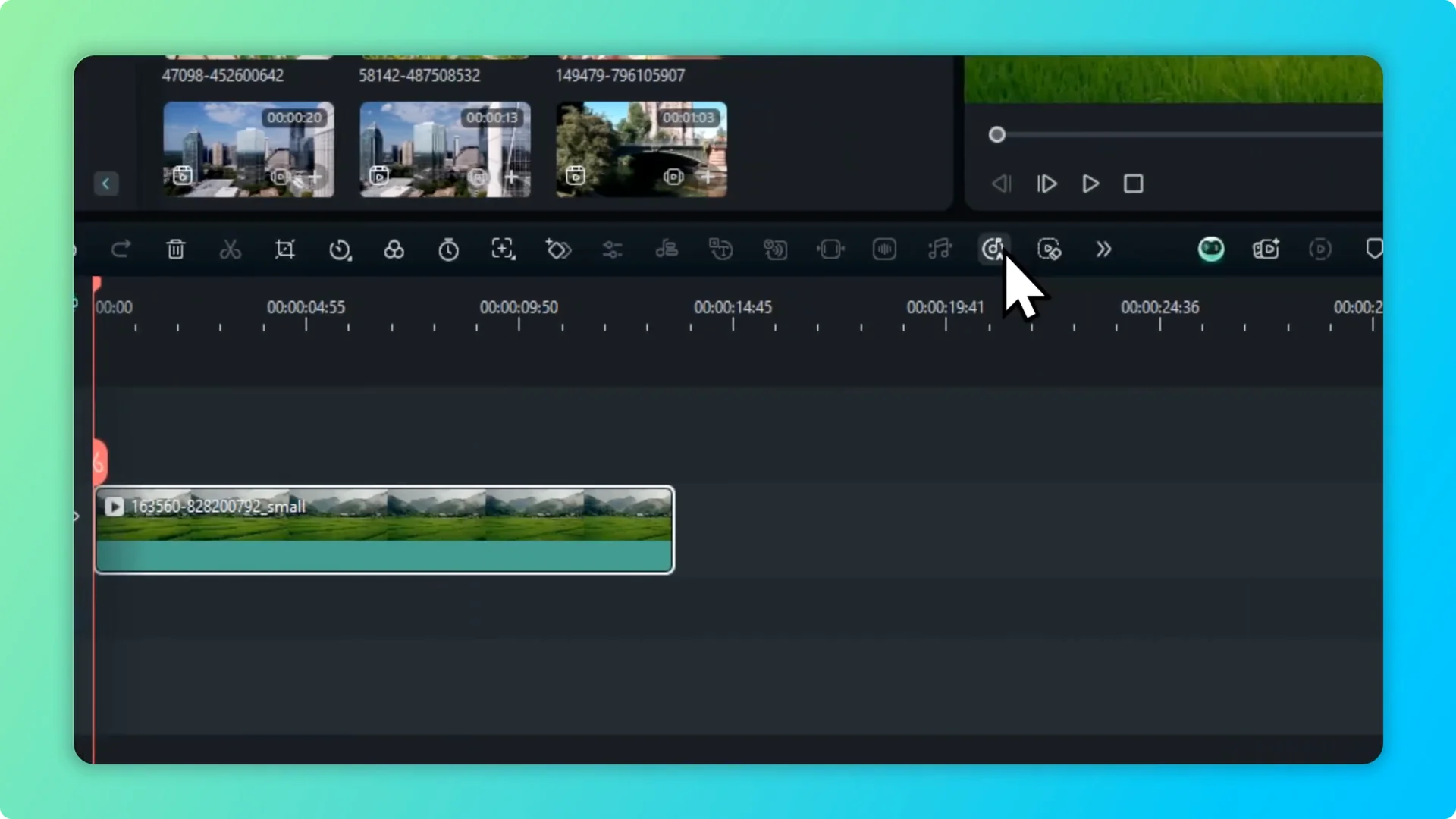Click the timeline ruler at 00:00:24:36
1456x819 pixels.
coord(1160,307)
